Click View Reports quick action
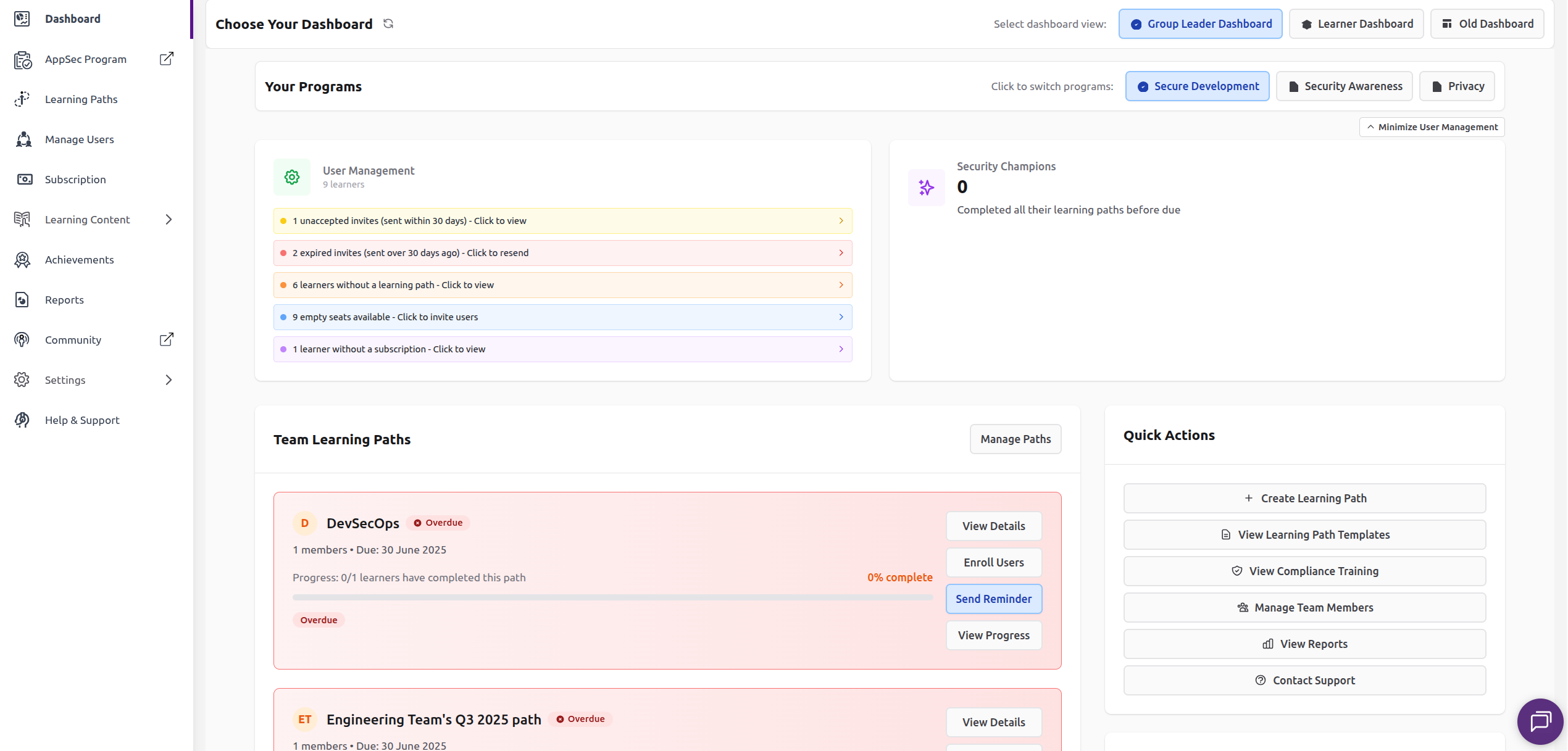Screen dimensions: 1568x751 click(x=1304, y=644)
